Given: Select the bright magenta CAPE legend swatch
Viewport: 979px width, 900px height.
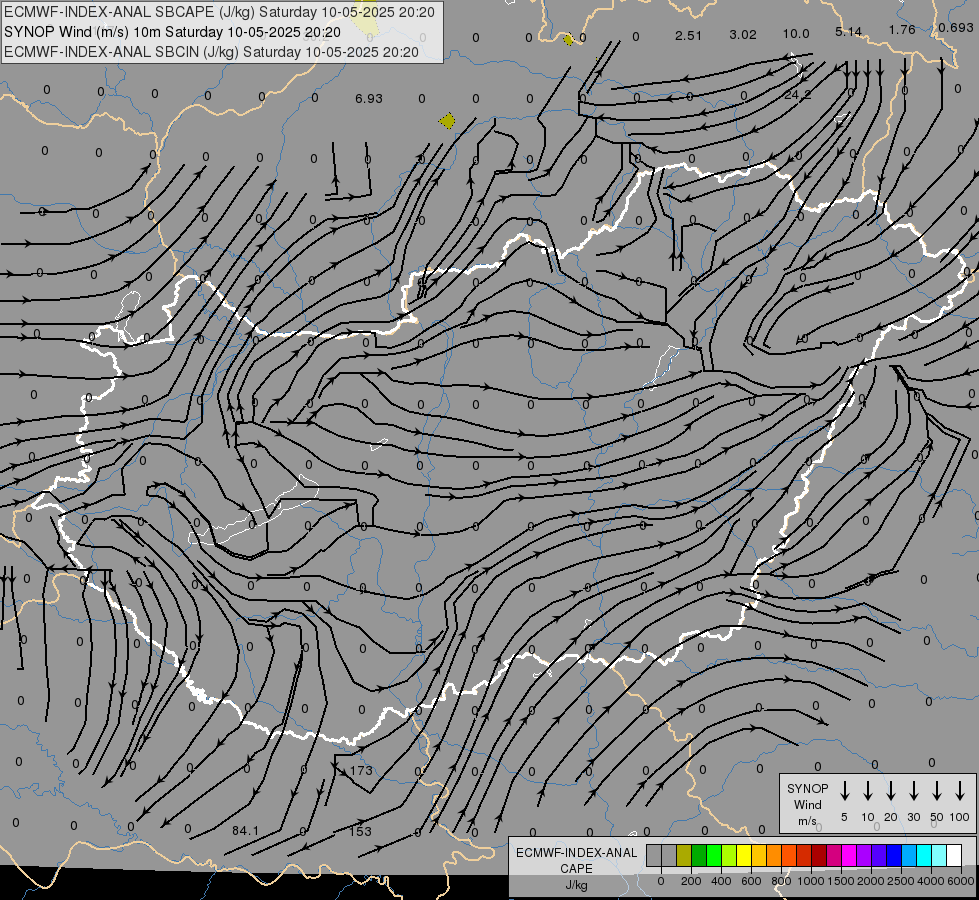Looking at the screenshot, I should tap(849, 856).
